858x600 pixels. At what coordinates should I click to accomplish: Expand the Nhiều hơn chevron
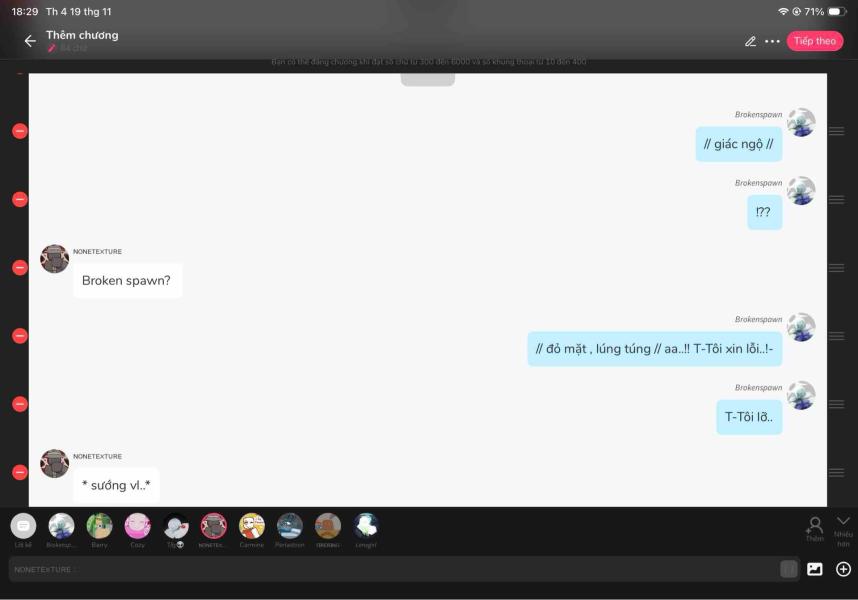coord(843,521)
